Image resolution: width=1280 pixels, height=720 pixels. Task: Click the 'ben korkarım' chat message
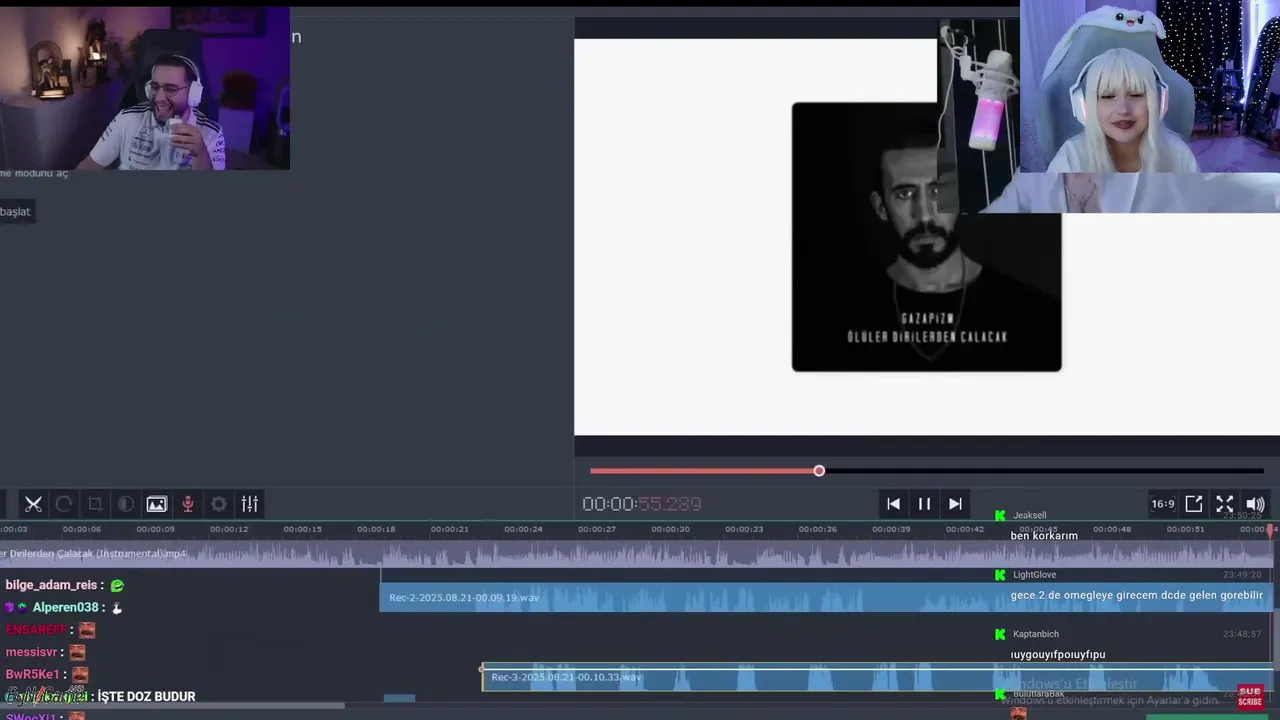[x=1044, y=536]
